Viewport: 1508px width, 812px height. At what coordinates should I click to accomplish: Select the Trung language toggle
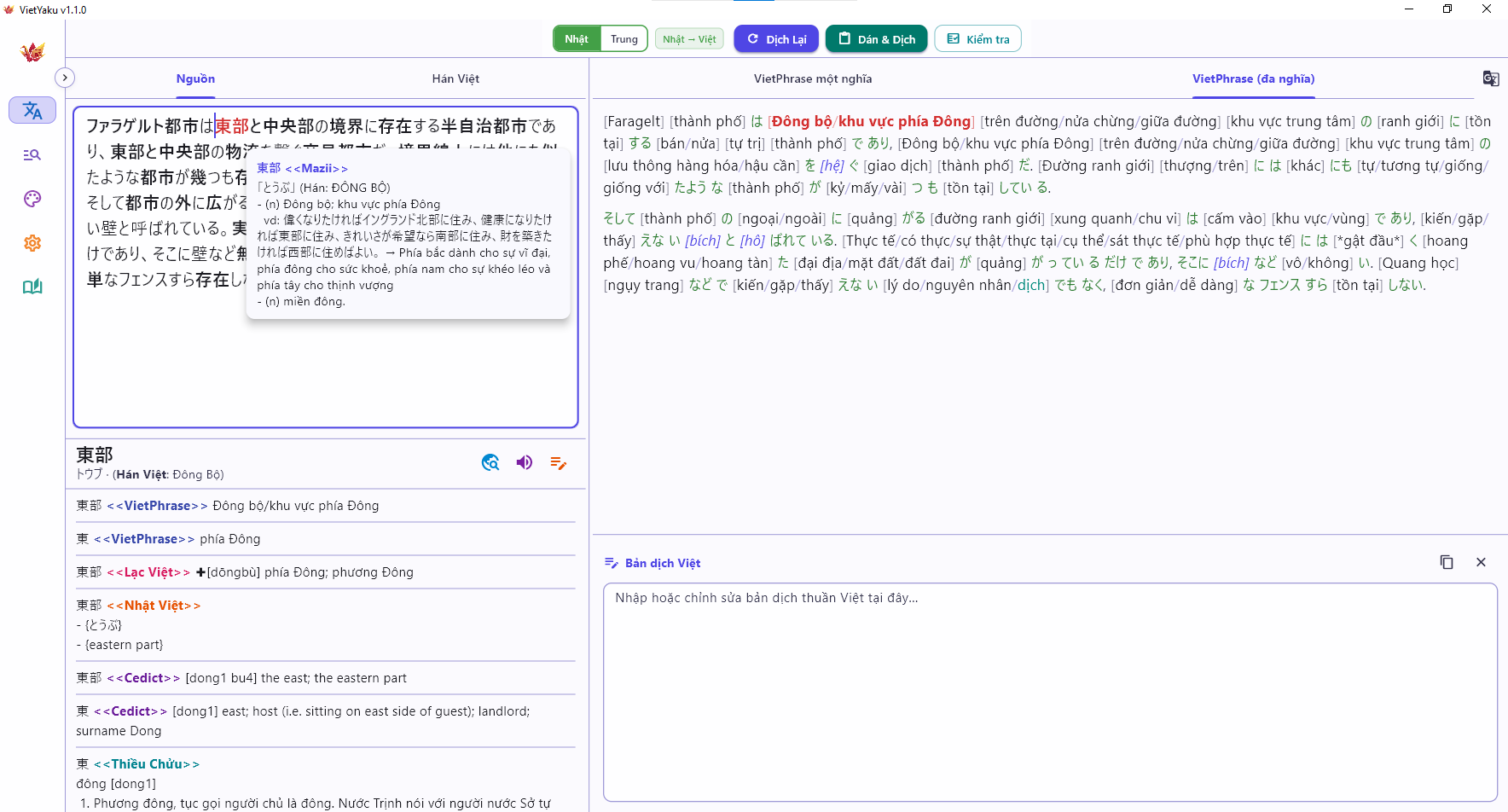point(624,39)
